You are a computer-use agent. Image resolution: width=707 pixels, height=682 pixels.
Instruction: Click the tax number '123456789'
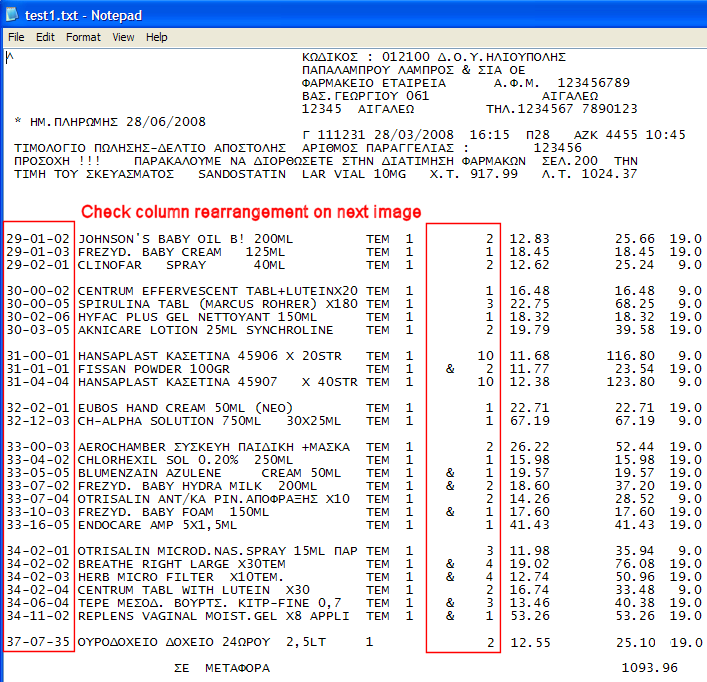[x=593, y=83]
